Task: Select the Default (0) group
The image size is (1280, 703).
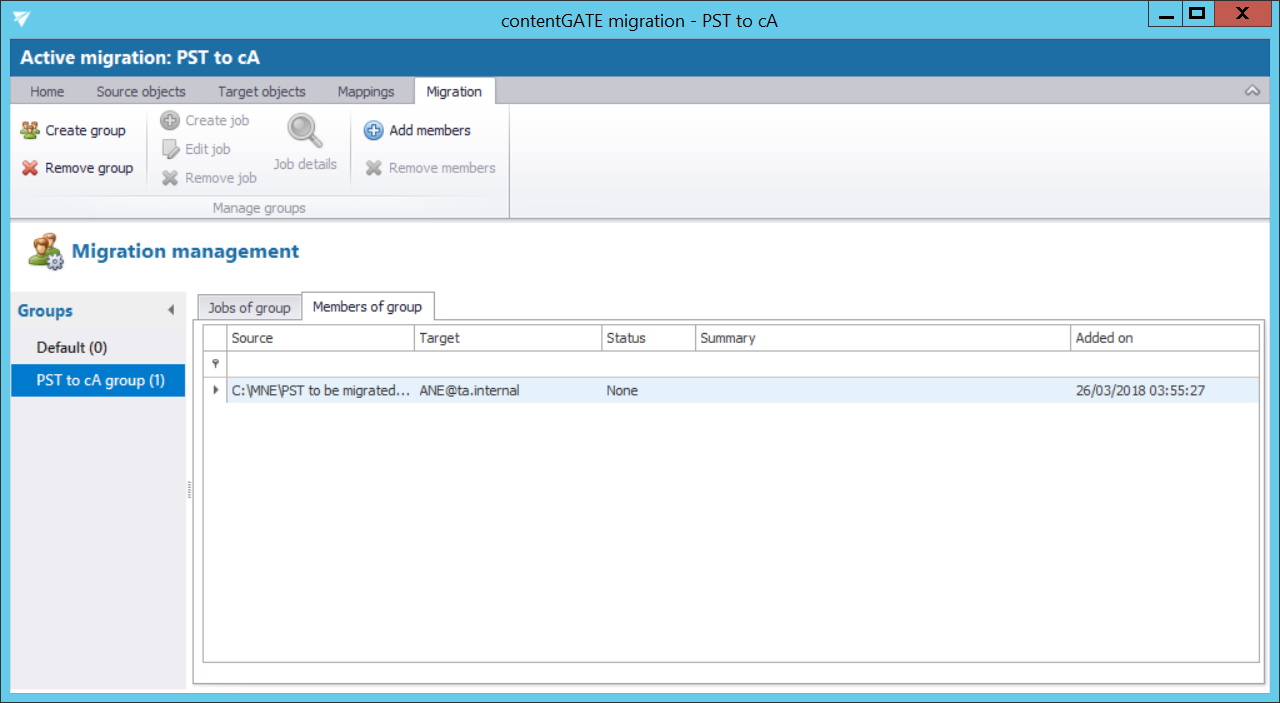Action: tap(72, 347)
